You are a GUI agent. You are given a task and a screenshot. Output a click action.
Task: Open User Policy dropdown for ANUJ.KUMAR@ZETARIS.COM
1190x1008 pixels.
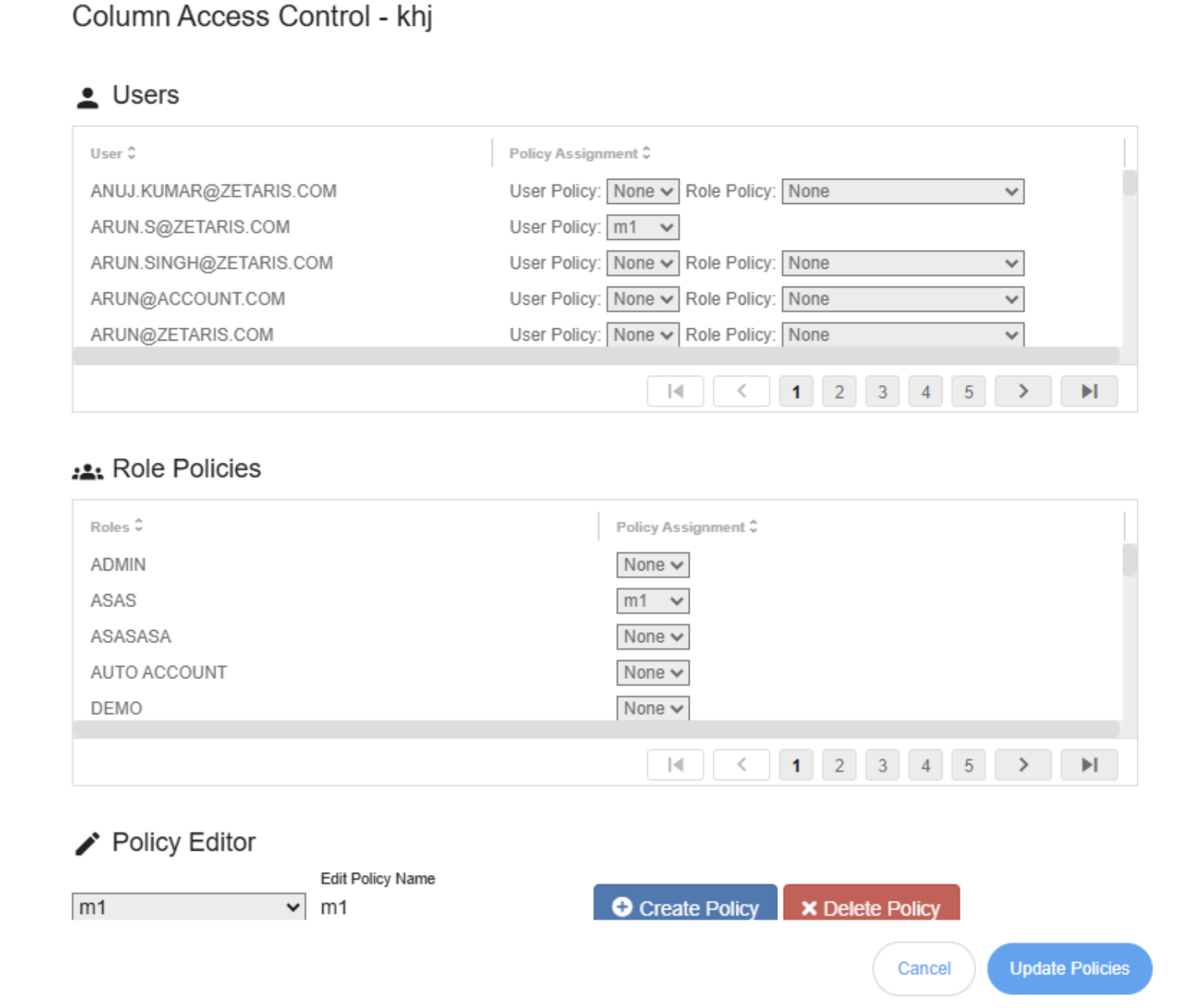(x=642, y=192)
